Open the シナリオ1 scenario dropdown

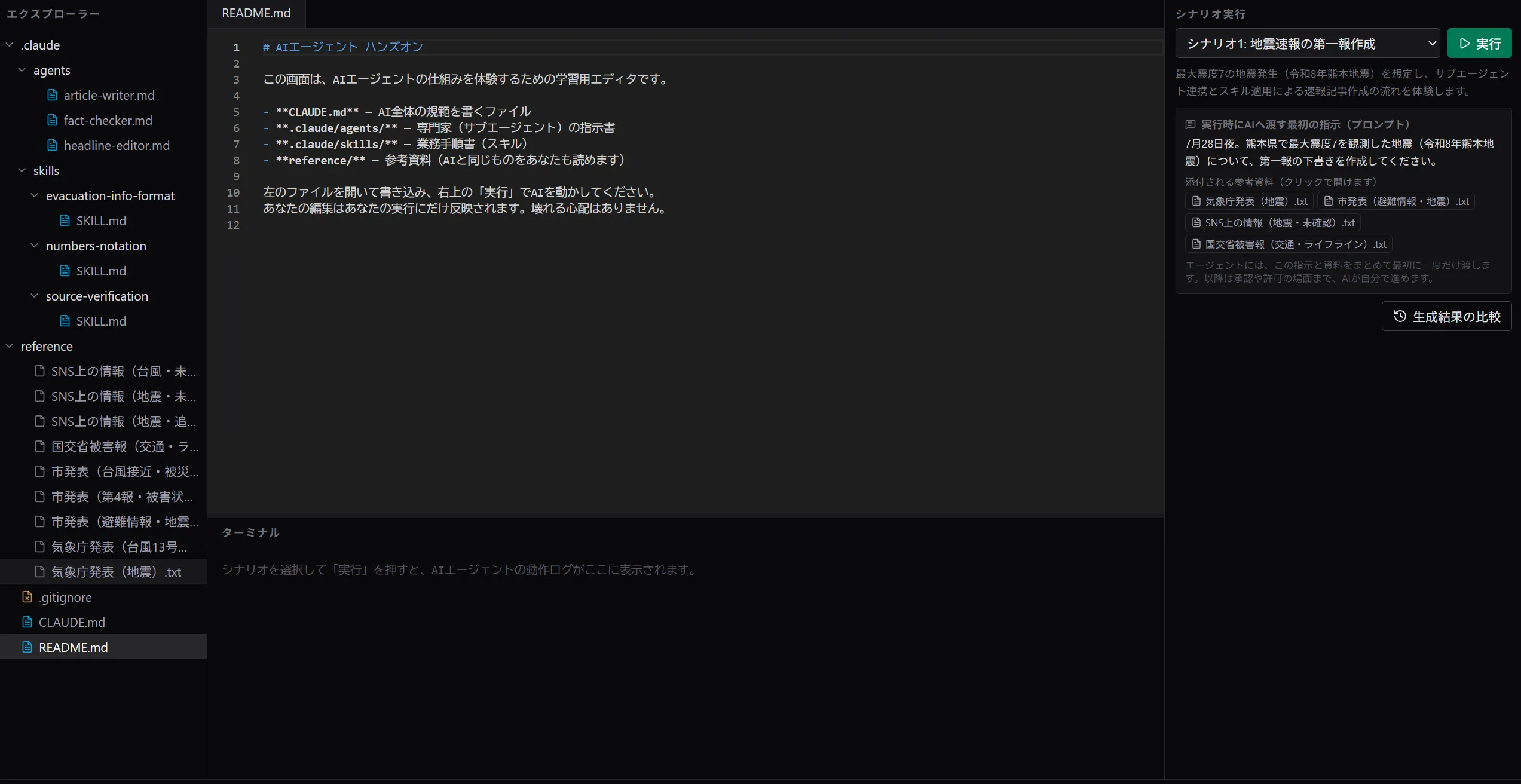pyautogui.click(x=1307, y=44)
